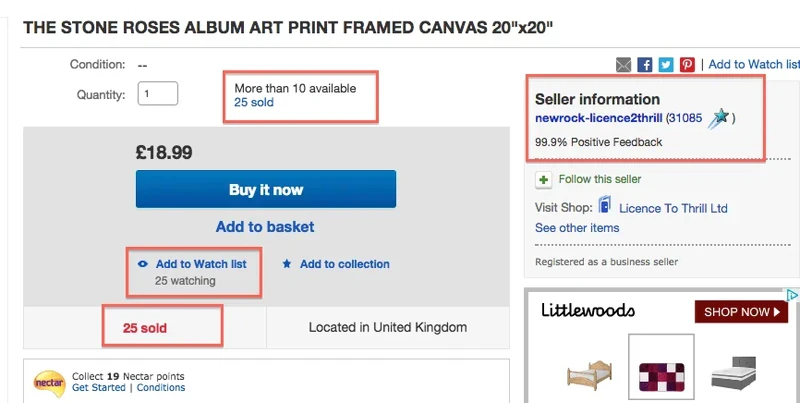Click the Littlewoods SHOP NOW button
800x403 pixels.
pyautogui.click(x=741, y=312)
